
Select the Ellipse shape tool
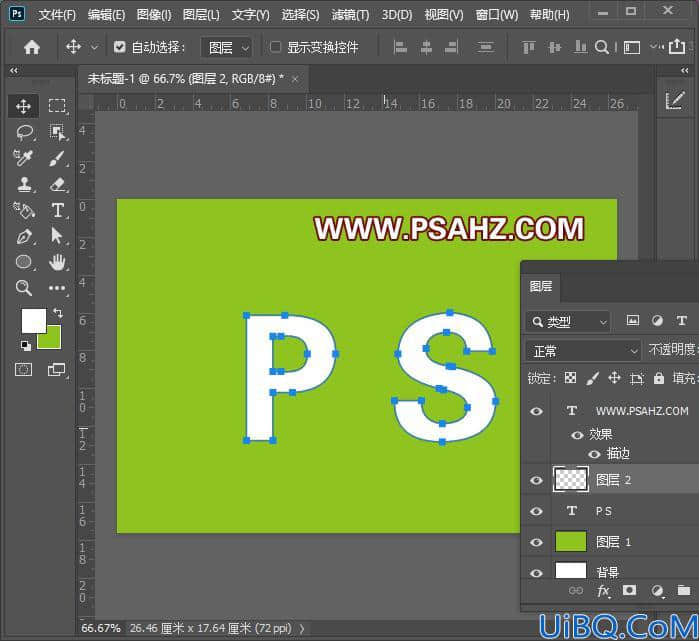pyautogui.click(x=24, y=262)
